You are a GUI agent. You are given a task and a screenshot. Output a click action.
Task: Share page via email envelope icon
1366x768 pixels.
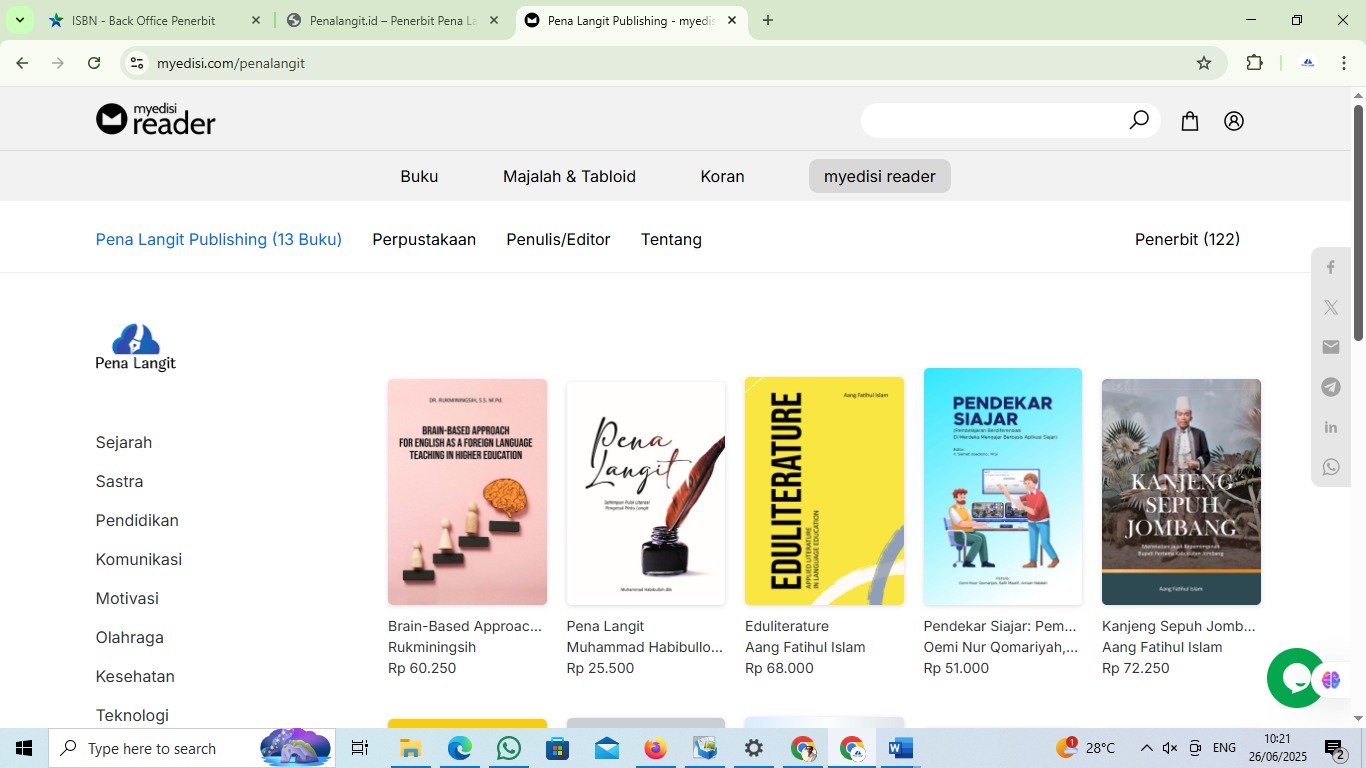coord(1331,347)
